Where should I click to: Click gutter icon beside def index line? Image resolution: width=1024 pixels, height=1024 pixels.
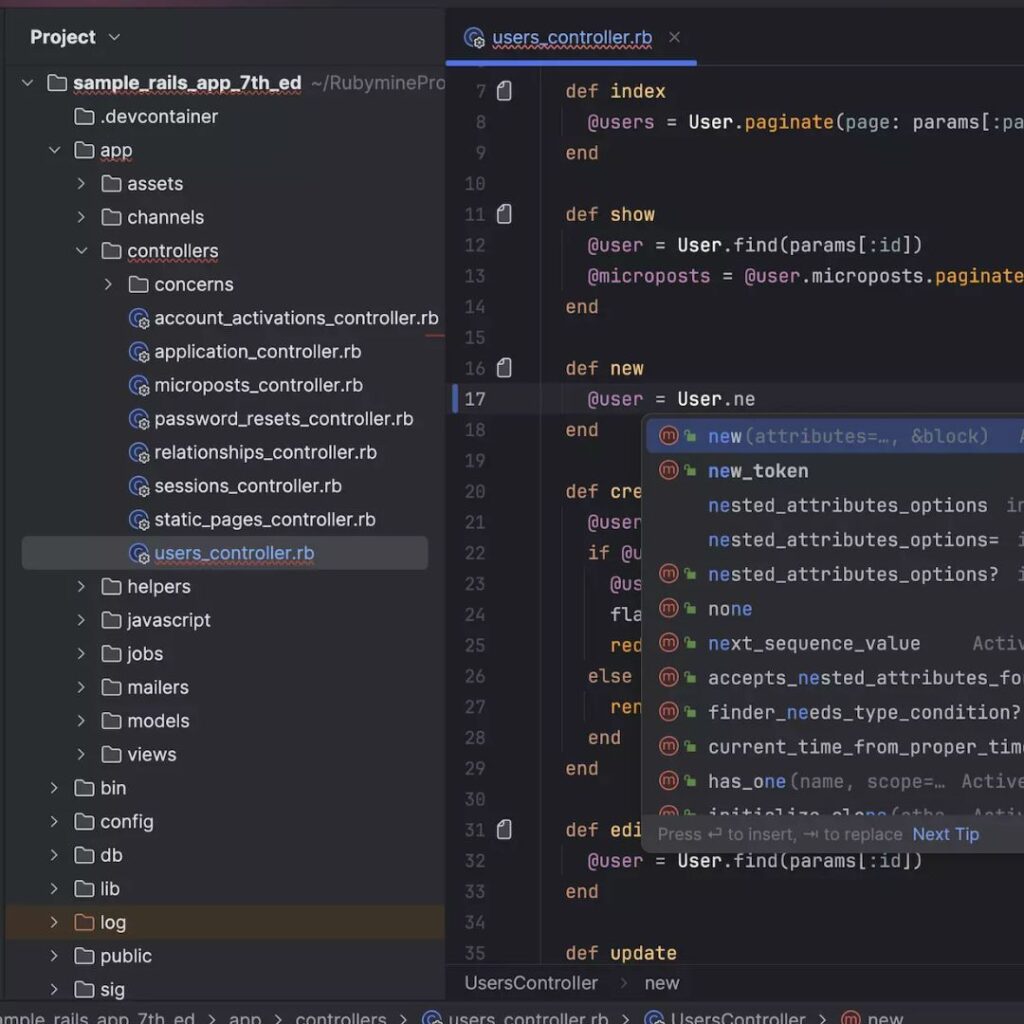click(504, 91)
